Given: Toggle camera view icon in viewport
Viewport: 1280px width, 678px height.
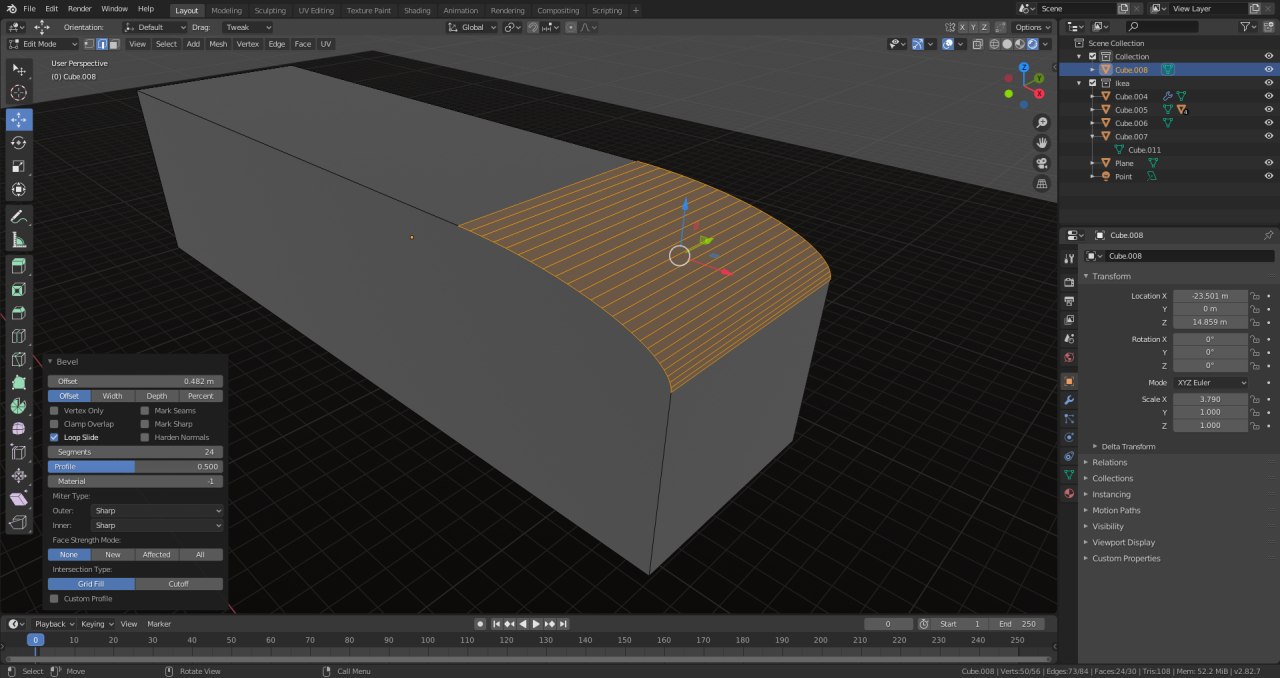Looking at the screenshot, I should 1042,163.
